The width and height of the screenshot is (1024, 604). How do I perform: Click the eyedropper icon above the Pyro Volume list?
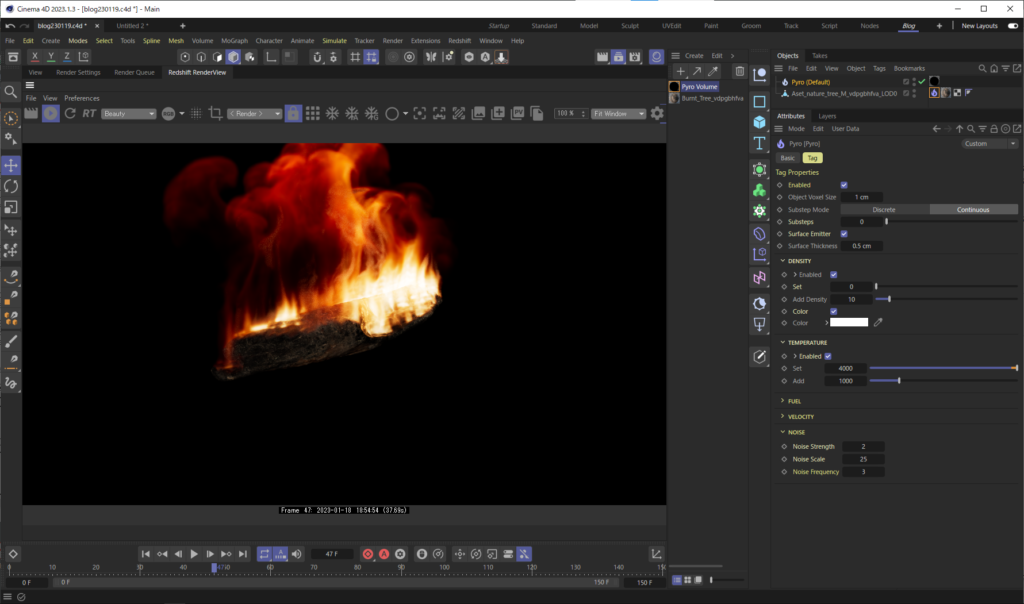point(712,71)
